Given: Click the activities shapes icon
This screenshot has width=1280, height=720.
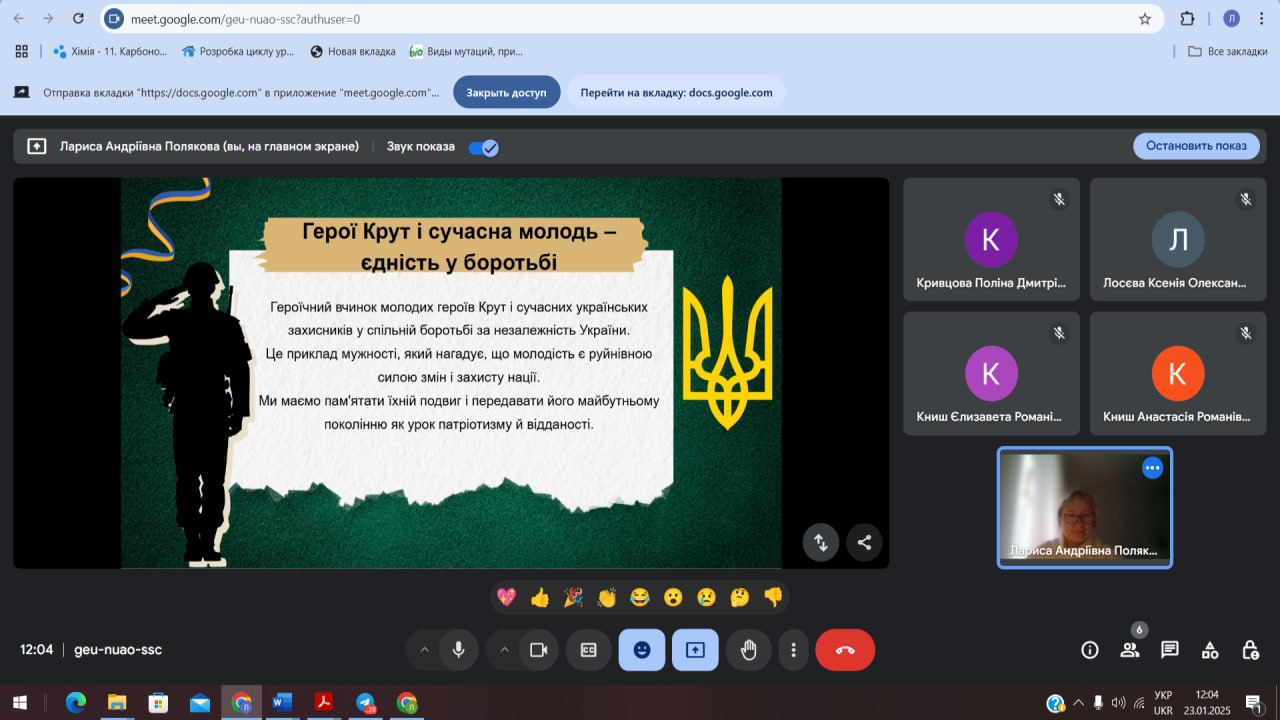Looking at the screenshot, I should click(x=1210, y=650).
